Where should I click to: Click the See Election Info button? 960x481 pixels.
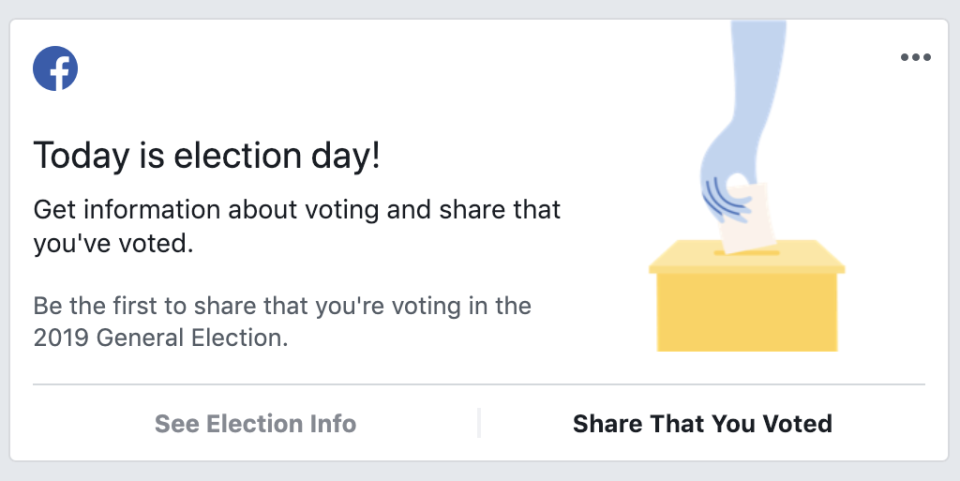click(255, 423)
